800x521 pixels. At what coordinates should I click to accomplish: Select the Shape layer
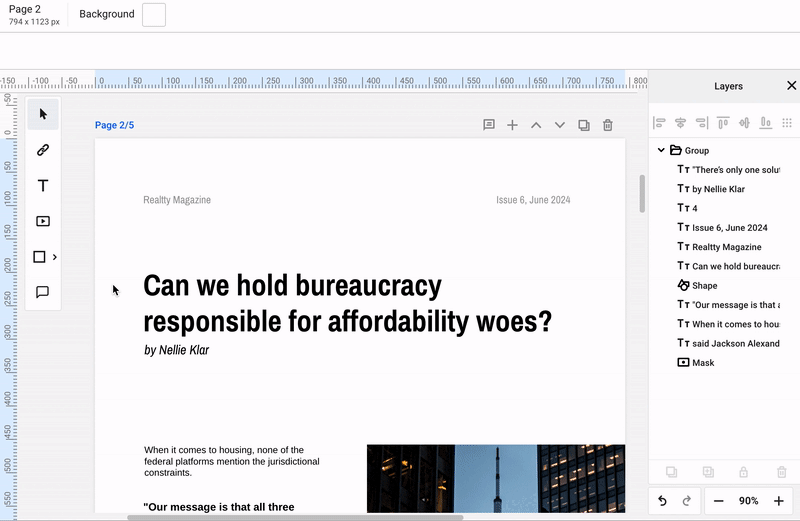pos(697,286)
